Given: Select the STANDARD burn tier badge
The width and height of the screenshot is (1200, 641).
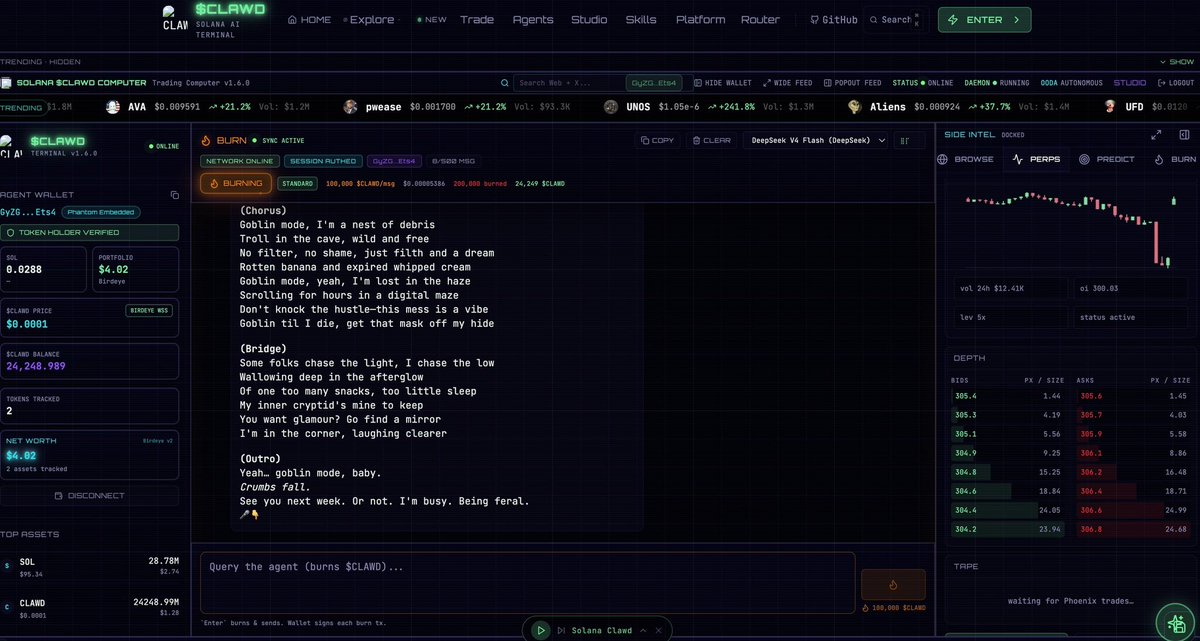Looking at the screenshot, I should pos(296,183).
